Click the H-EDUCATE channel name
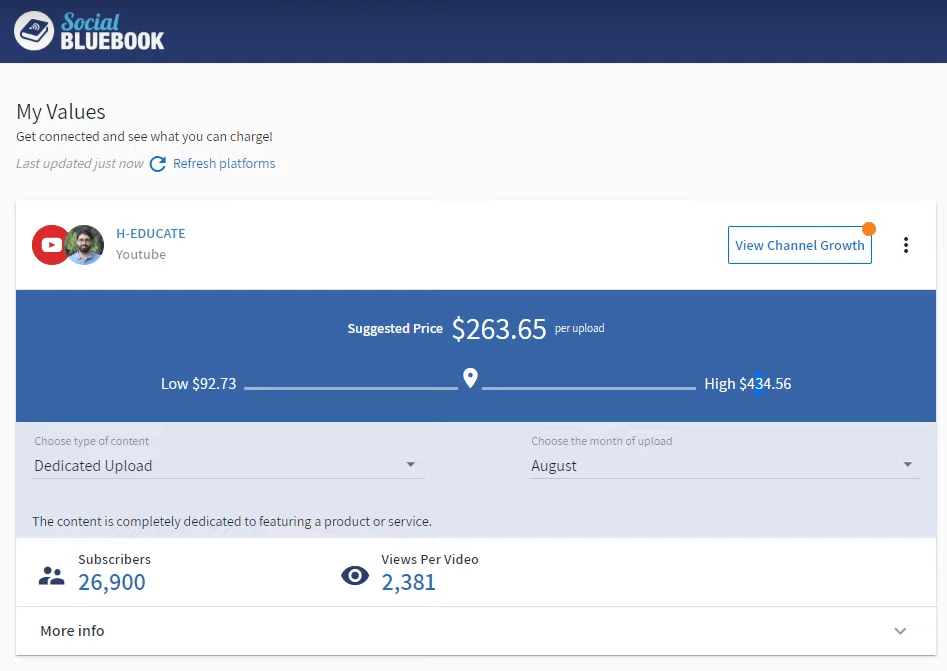 150,233
